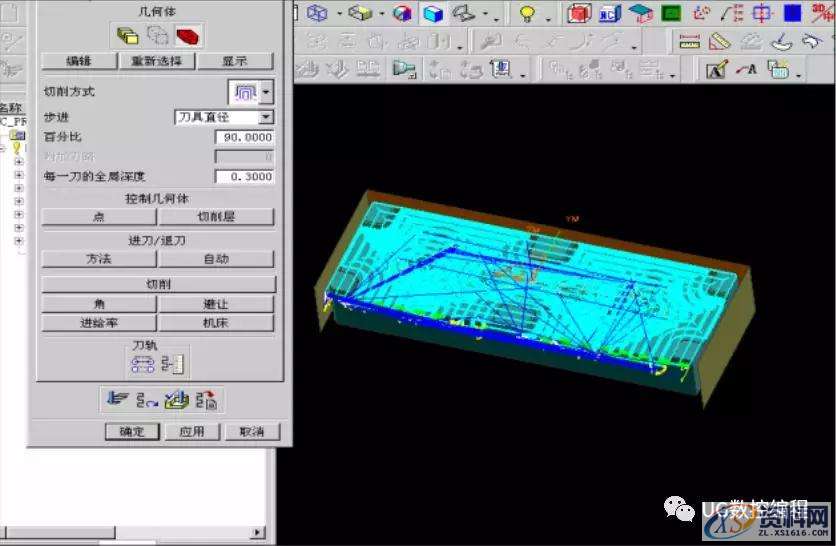Click the ruler measure distance icon
The image size is (836, 546).
[689, 42]
